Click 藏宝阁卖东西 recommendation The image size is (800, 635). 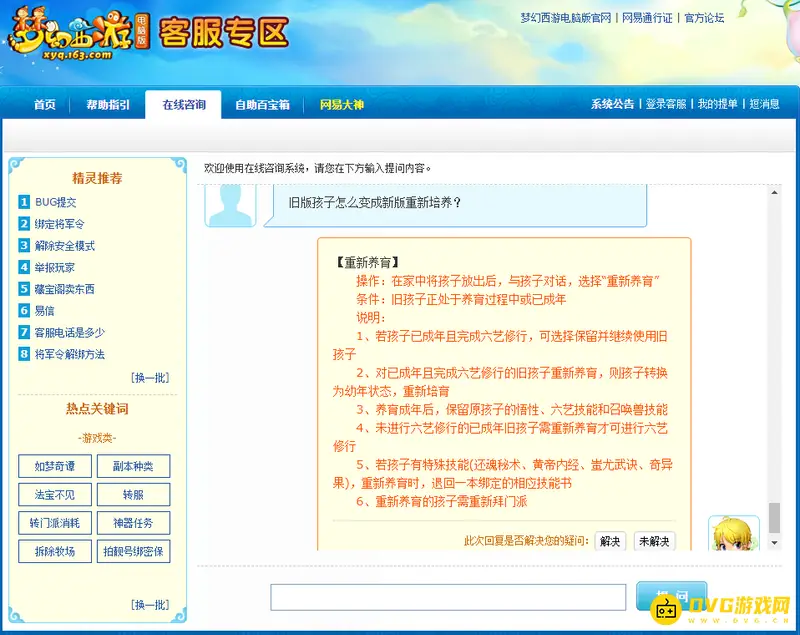pos(65,289)
